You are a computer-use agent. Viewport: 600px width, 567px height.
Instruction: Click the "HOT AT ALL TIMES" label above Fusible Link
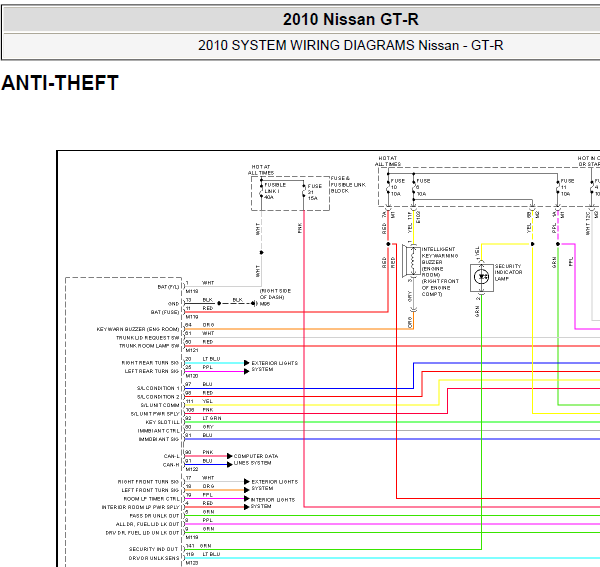tap(261, 170)
